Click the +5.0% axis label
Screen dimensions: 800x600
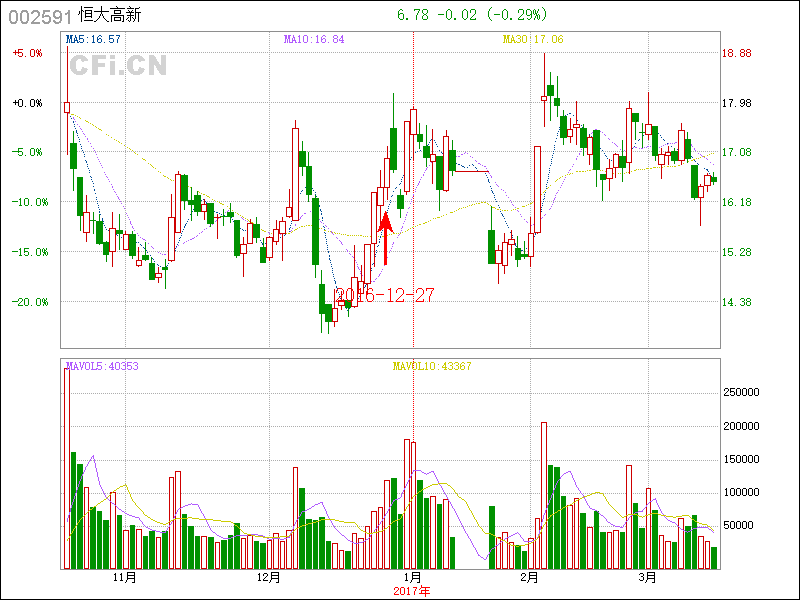[28, 53]
